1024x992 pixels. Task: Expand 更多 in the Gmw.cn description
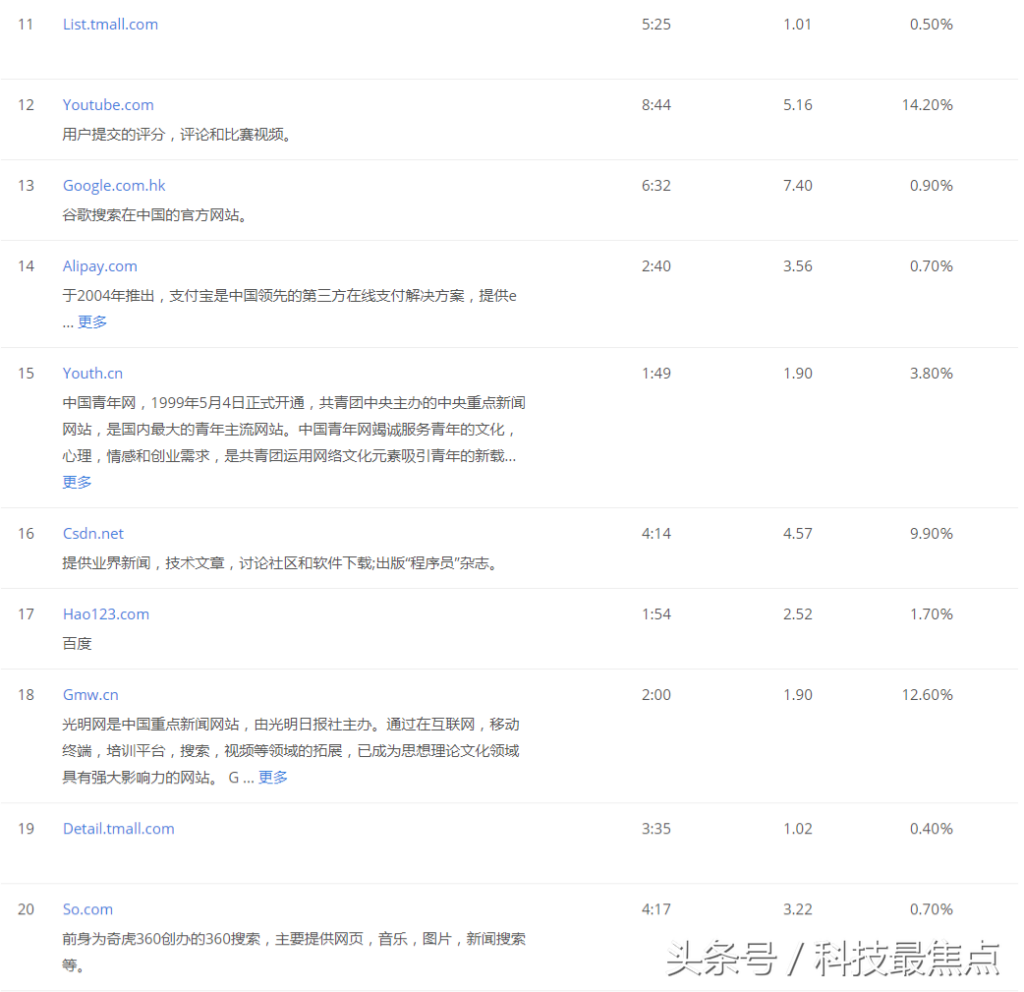click(273, 777)
